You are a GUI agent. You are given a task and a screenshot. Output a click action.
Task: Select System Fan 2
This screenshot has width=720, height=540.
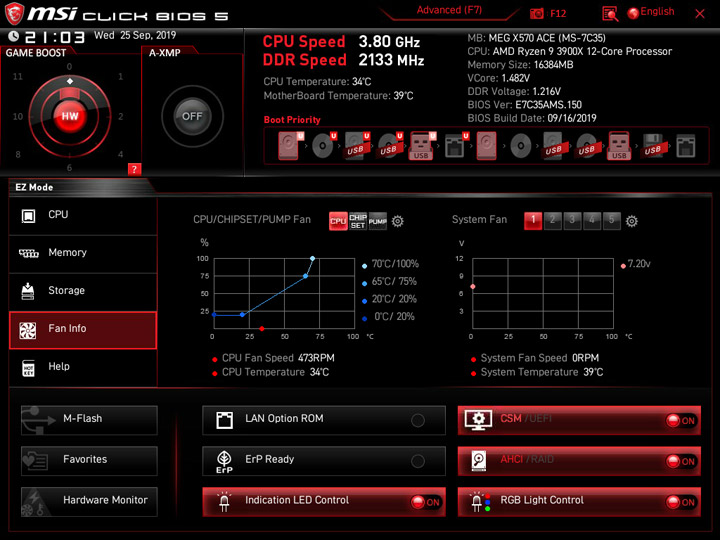(x=552, y=220)
